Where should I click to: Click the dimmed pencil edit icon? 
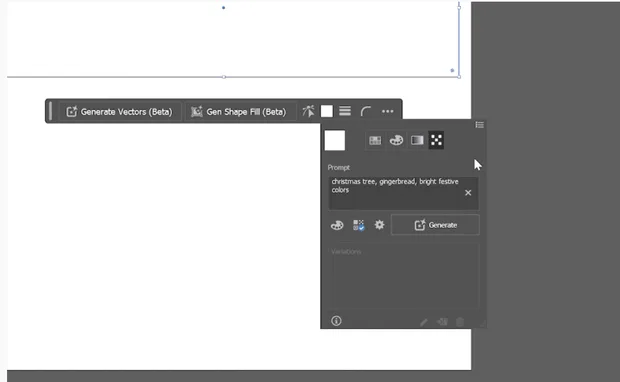(x=424, y=322)
